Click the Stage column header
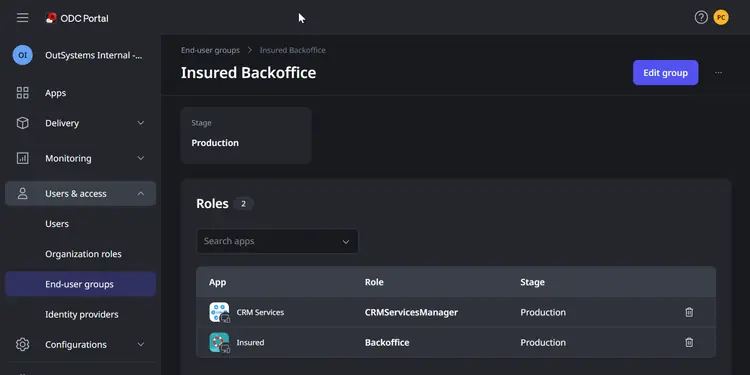The width and height of the screenshot is (750, 375). click(532, 282)
